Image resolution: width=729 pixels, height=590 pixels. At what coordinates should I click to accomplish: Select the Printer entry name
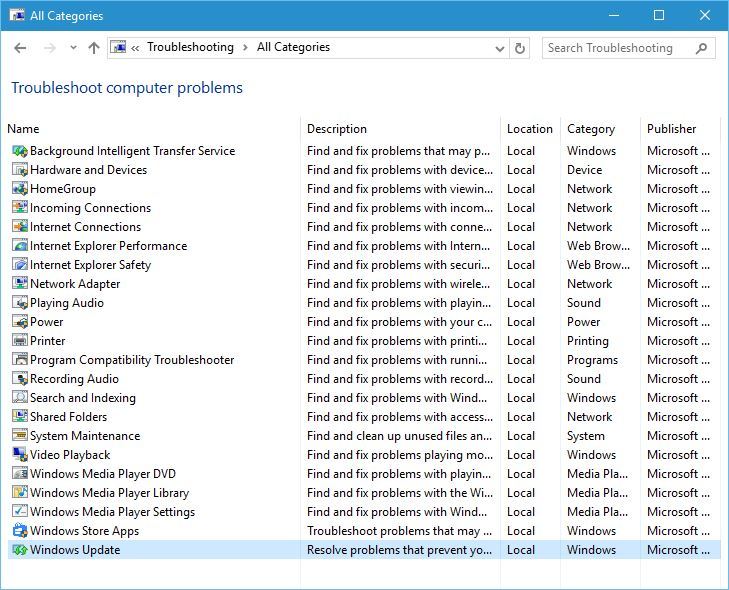pyautogui.click(x=48, y=341)
